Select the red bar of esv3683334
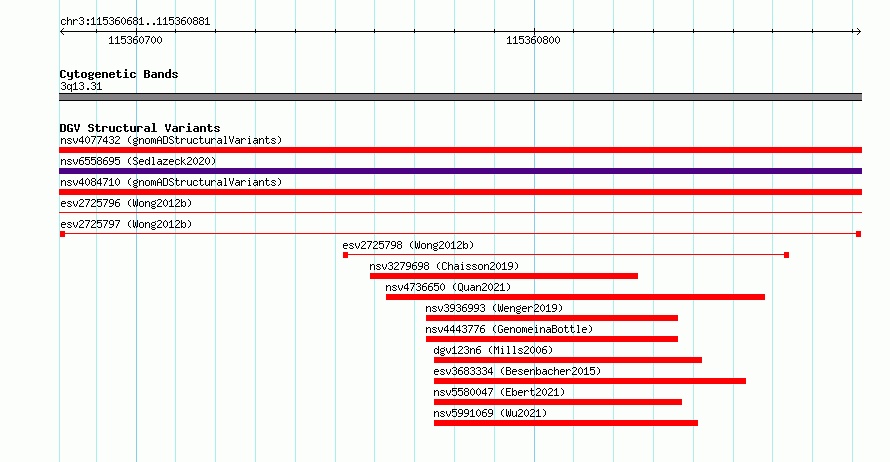The height and width of the screenshot is (462, 890). [x=590, y=381]
